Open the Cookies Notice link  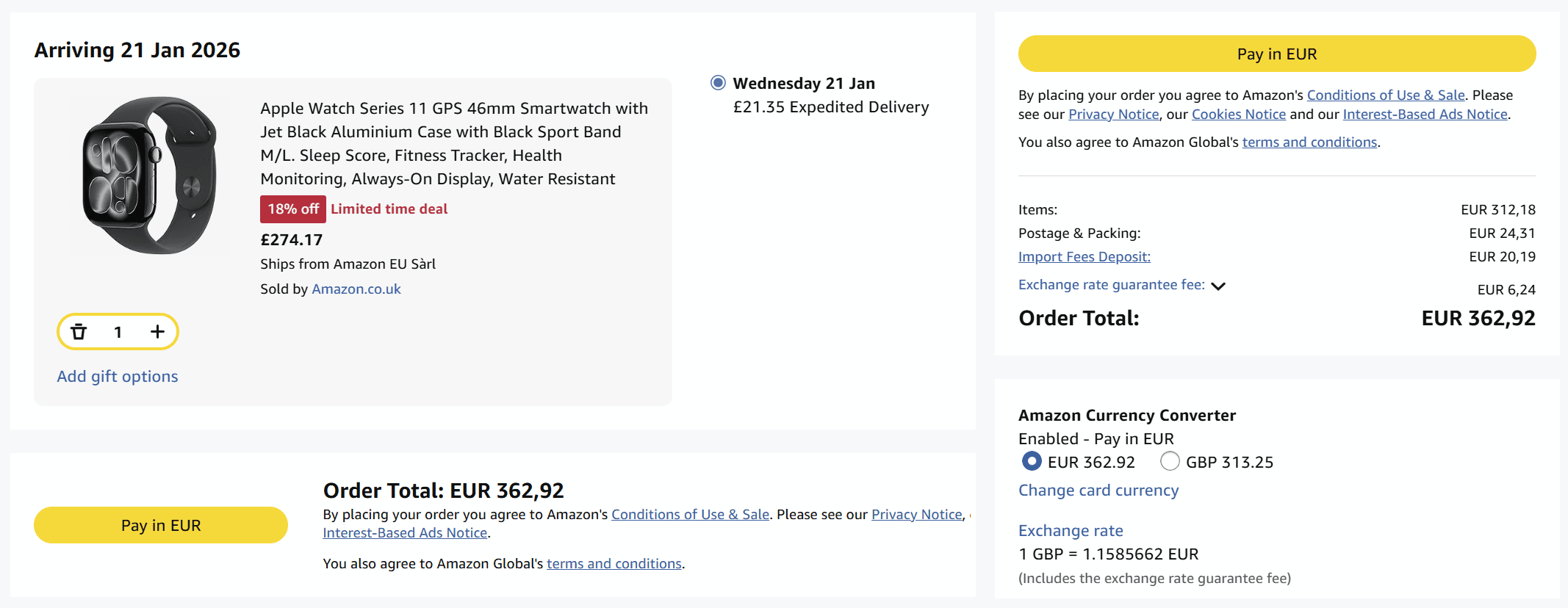1238,114
